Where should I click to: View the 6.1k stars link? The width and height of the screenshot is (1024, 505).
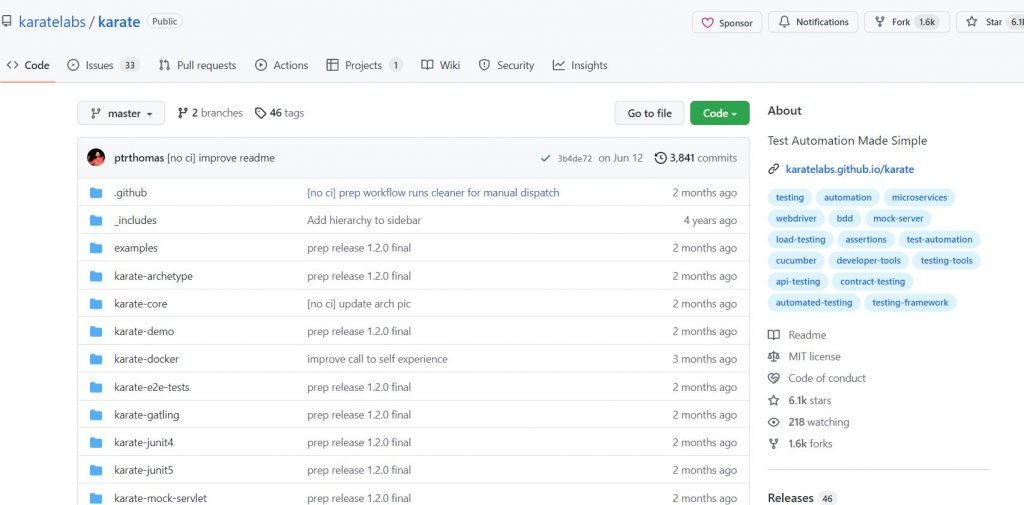coord(800,400)
